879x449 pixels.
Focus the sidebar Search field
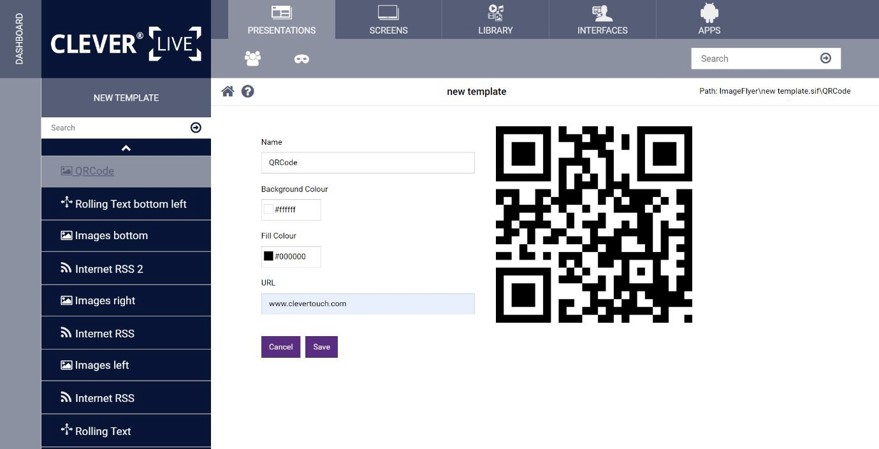click(126, 128)
